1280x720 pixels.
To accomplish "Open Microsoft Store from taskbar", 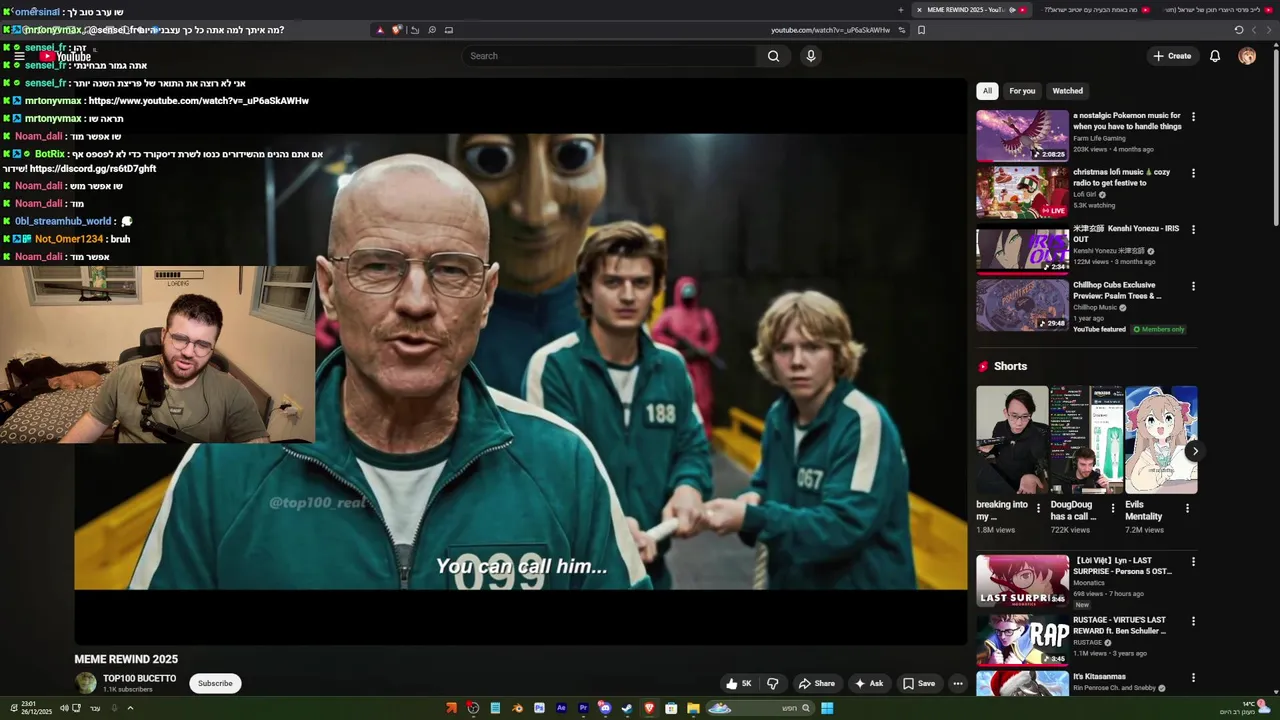I will 671,708.
